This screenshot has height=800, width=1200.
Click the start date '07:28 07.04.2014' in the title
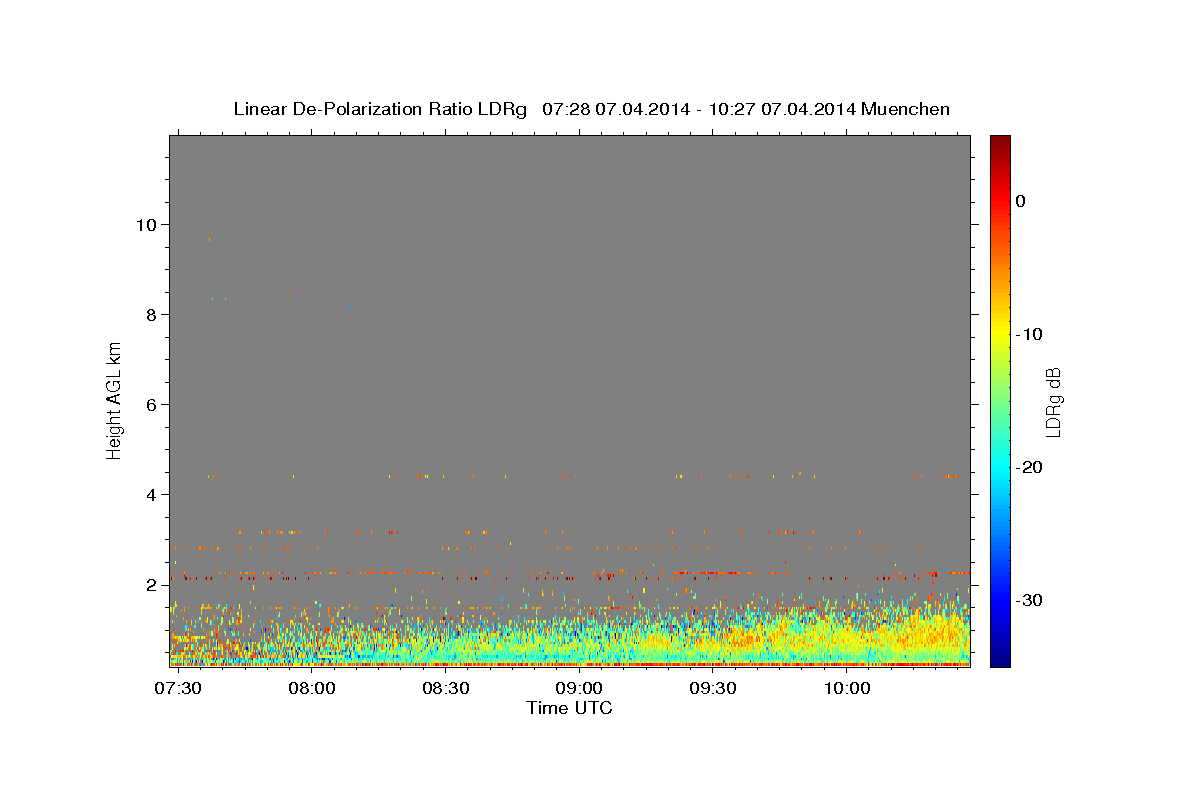616,109
